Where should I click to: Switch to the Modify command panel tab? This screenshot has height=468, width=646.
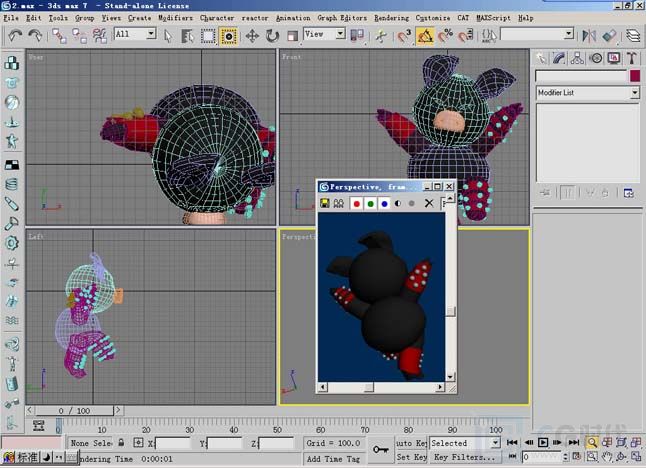(559, 58)
